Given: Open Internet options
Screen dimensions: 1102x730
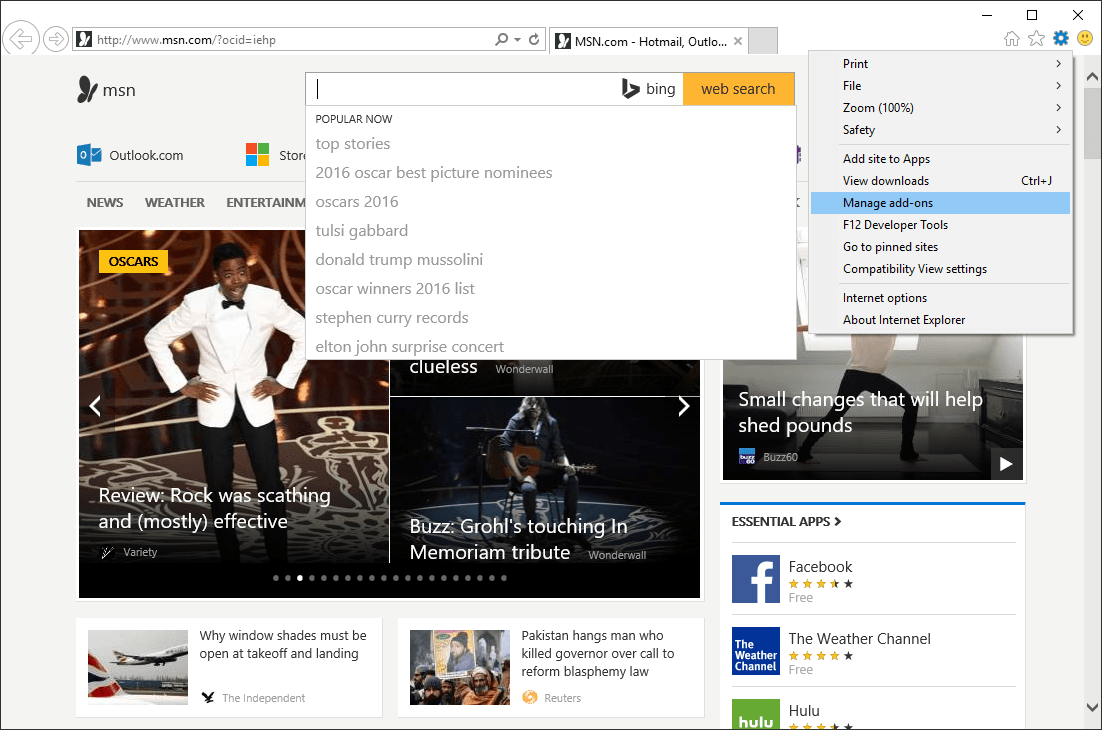Looking at the screenshot, I should tap(941, 298).
